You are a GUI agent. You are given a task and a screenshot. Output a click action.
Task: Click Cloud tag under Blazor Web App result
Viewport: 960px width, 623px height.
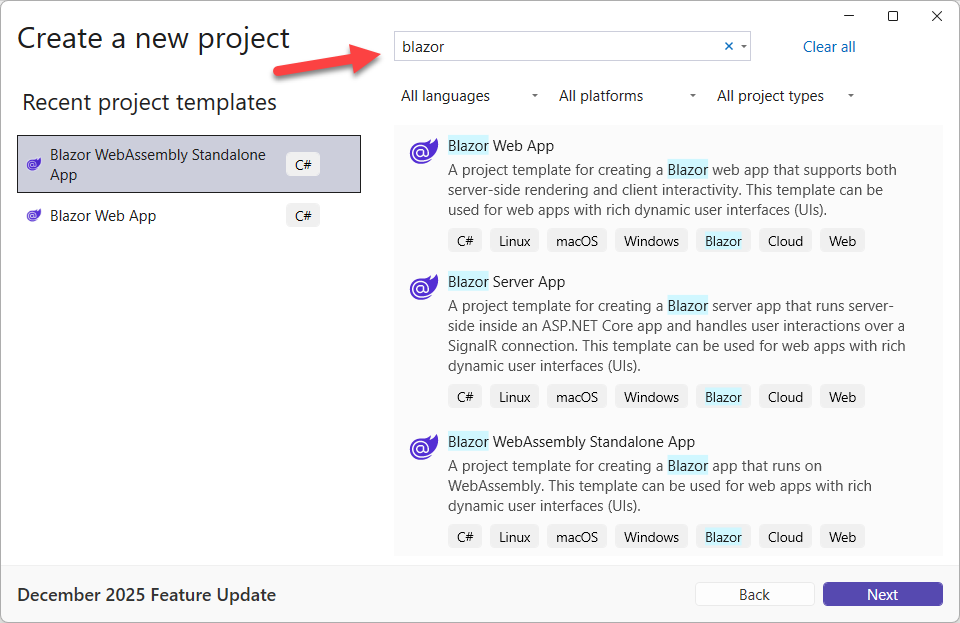pyautogui.click(x=785, y=241)
